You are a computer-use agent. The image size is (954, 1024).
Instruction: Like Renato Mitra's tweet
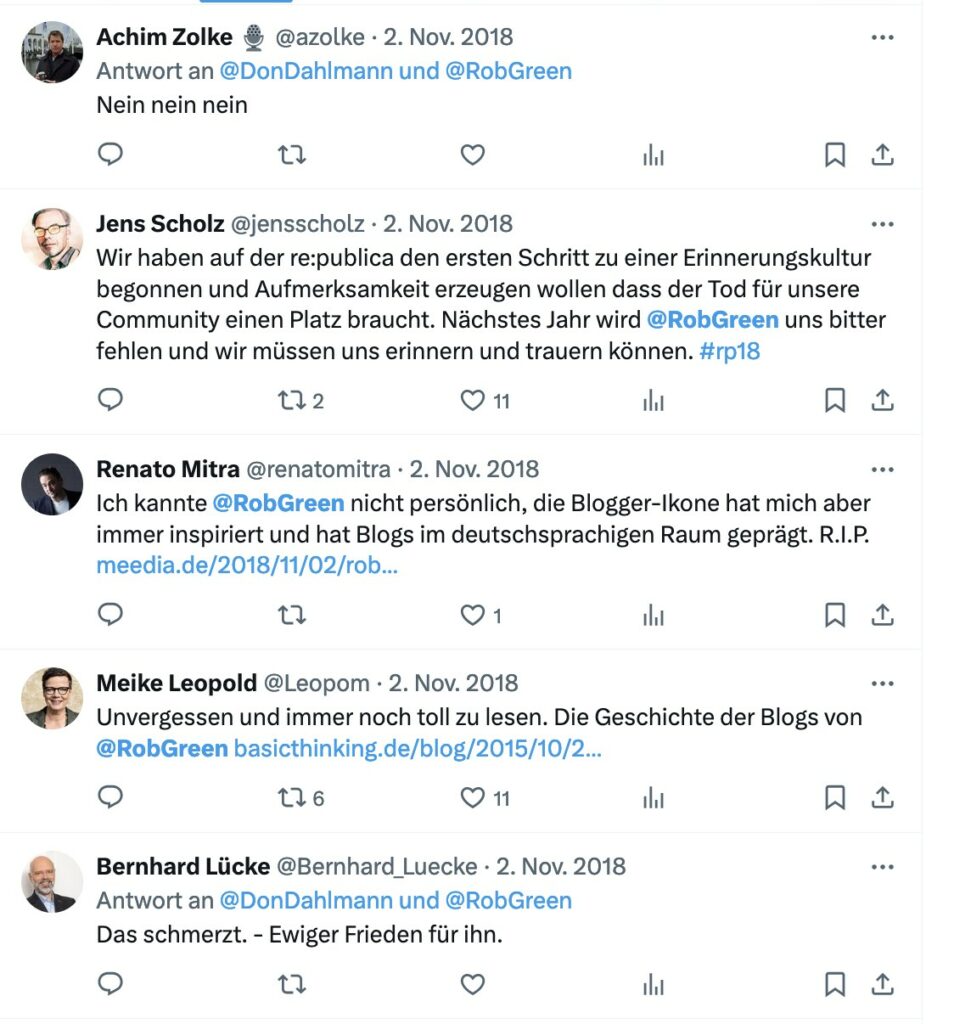click(473, 615)
